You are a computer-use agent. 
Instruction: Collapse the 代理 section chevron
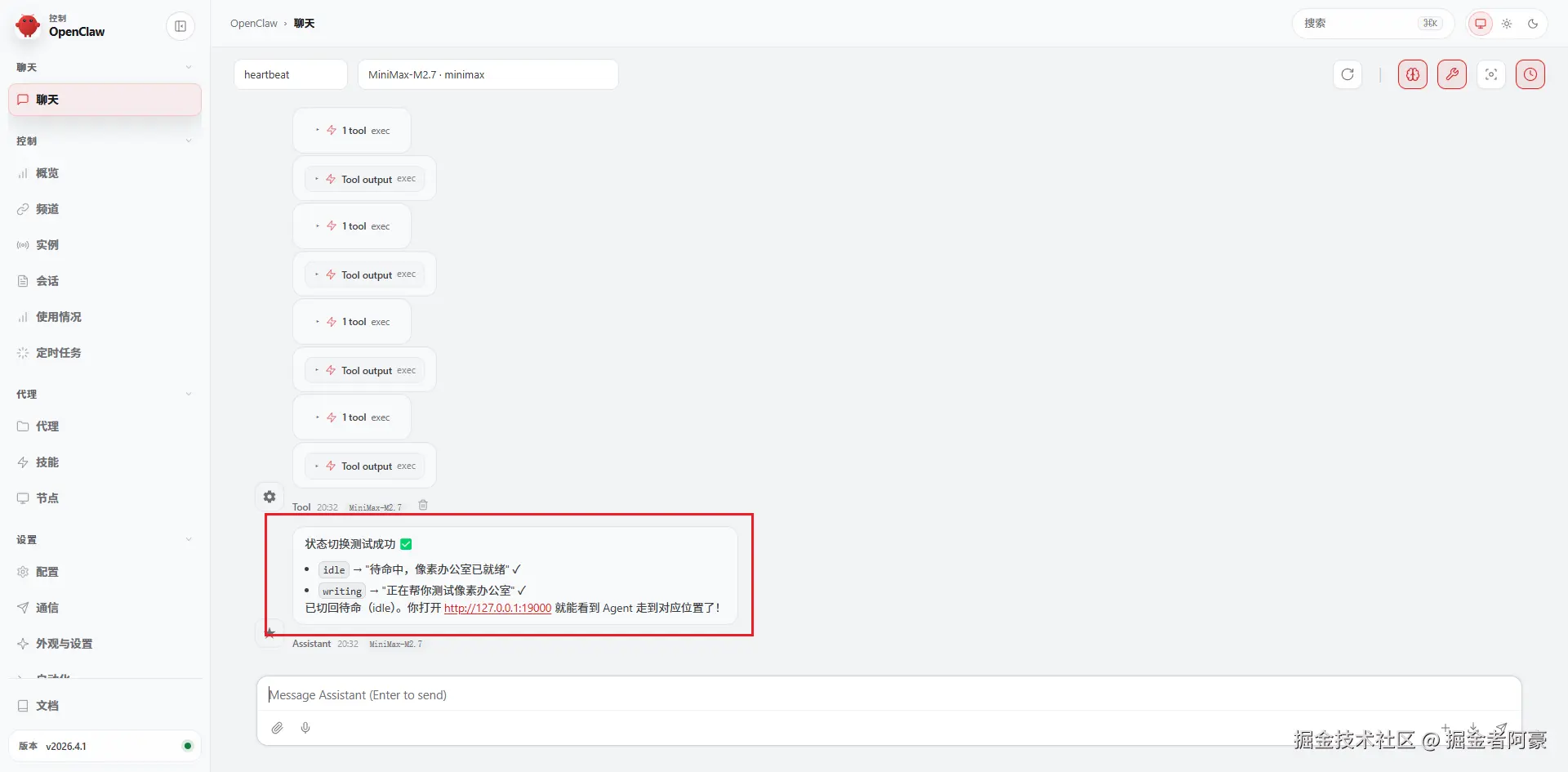point(189,394)
